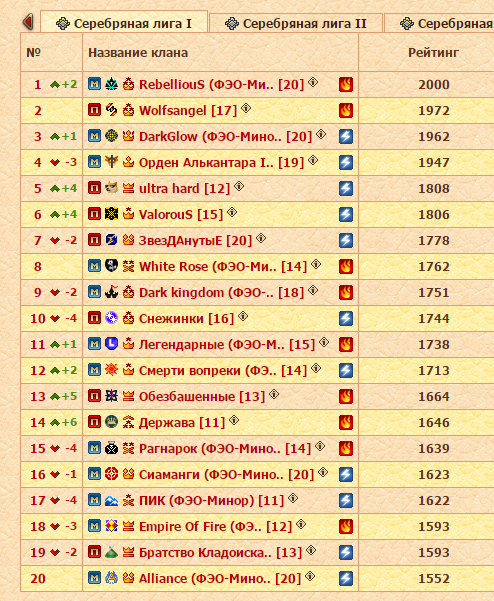The height and width of the screenshot is (601, 494).
Task: Switch to the Серебряная лига I tab
Action: point(124,23)
